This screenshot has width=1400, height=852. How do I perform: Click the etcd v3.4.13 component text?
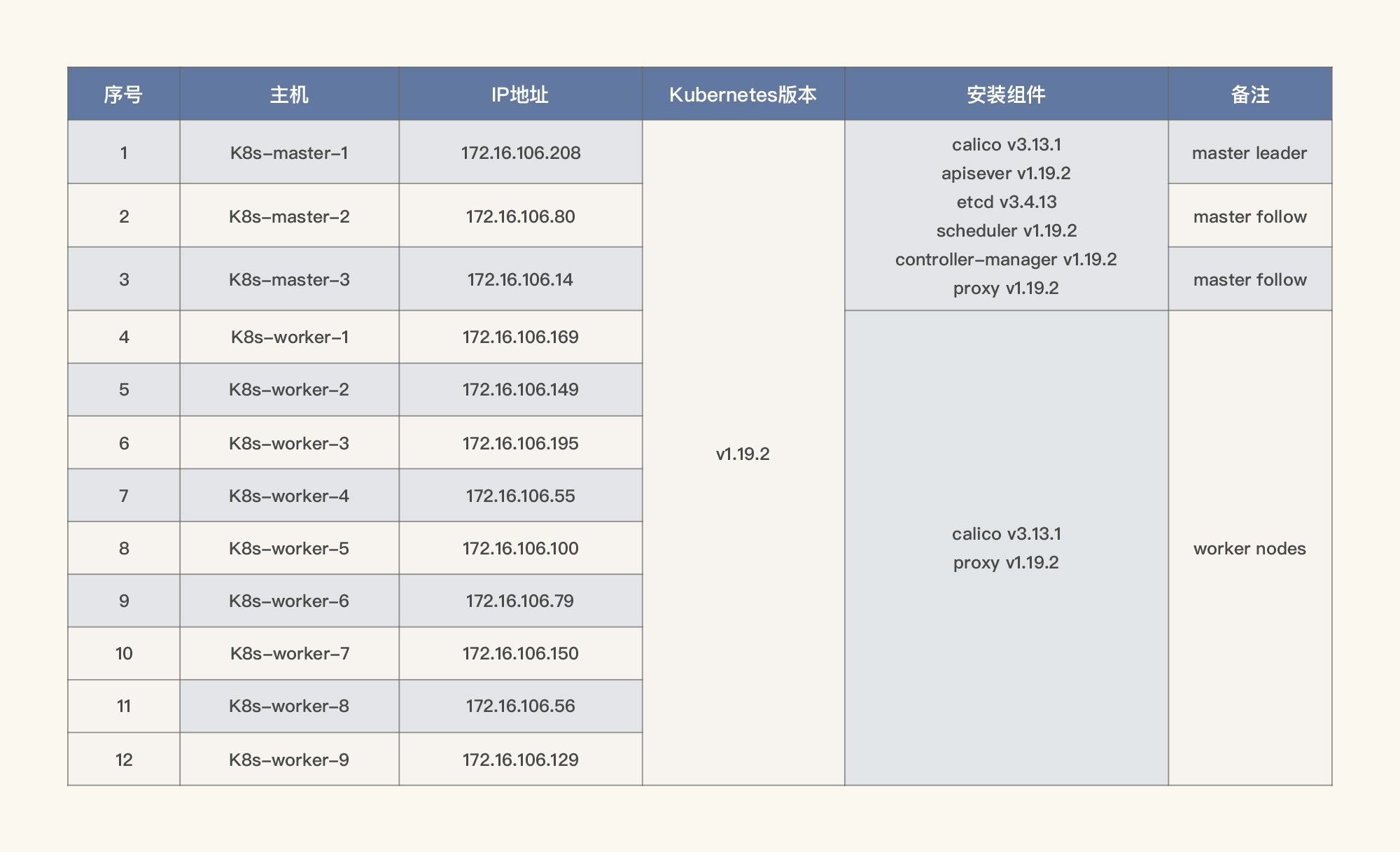tap(1006, 202)
